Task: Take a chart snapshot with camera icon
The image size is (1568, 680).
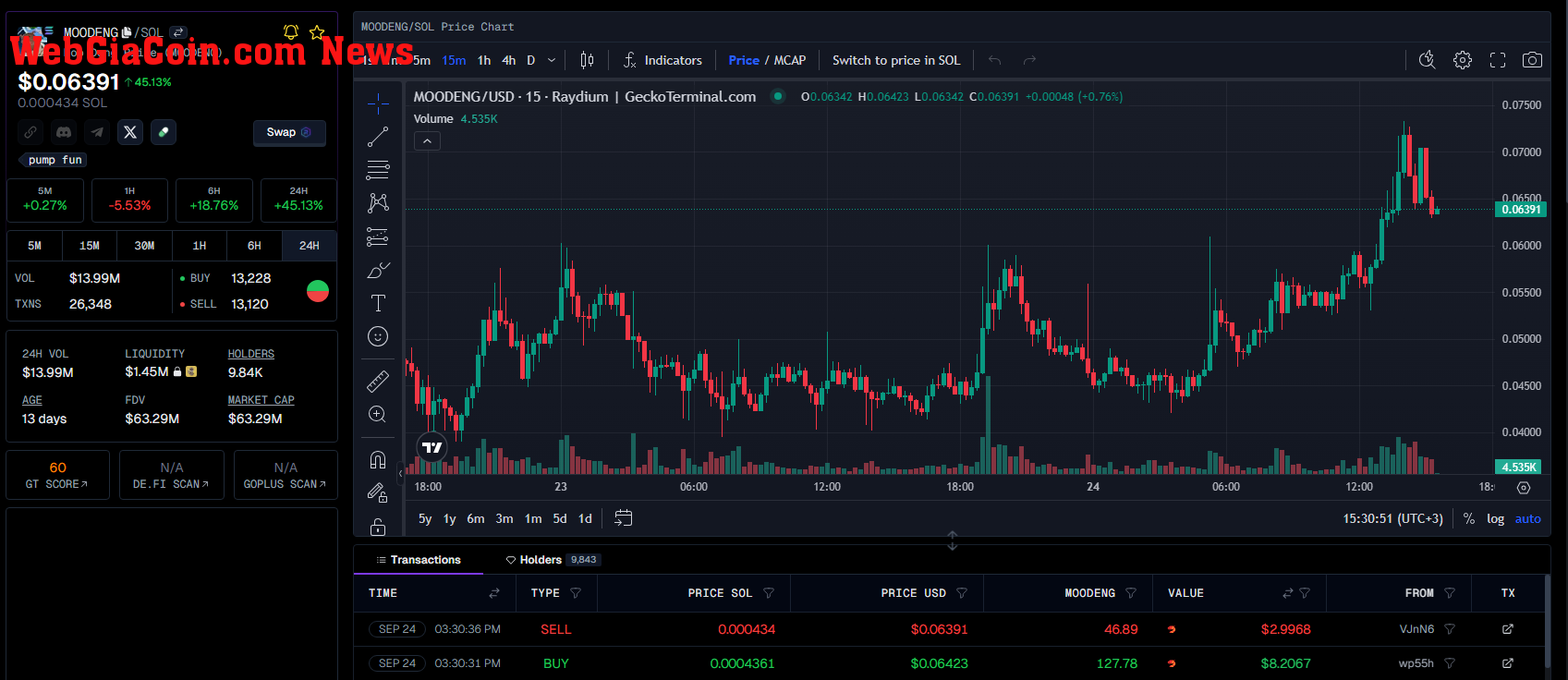Action: (x=1532, y=60)
